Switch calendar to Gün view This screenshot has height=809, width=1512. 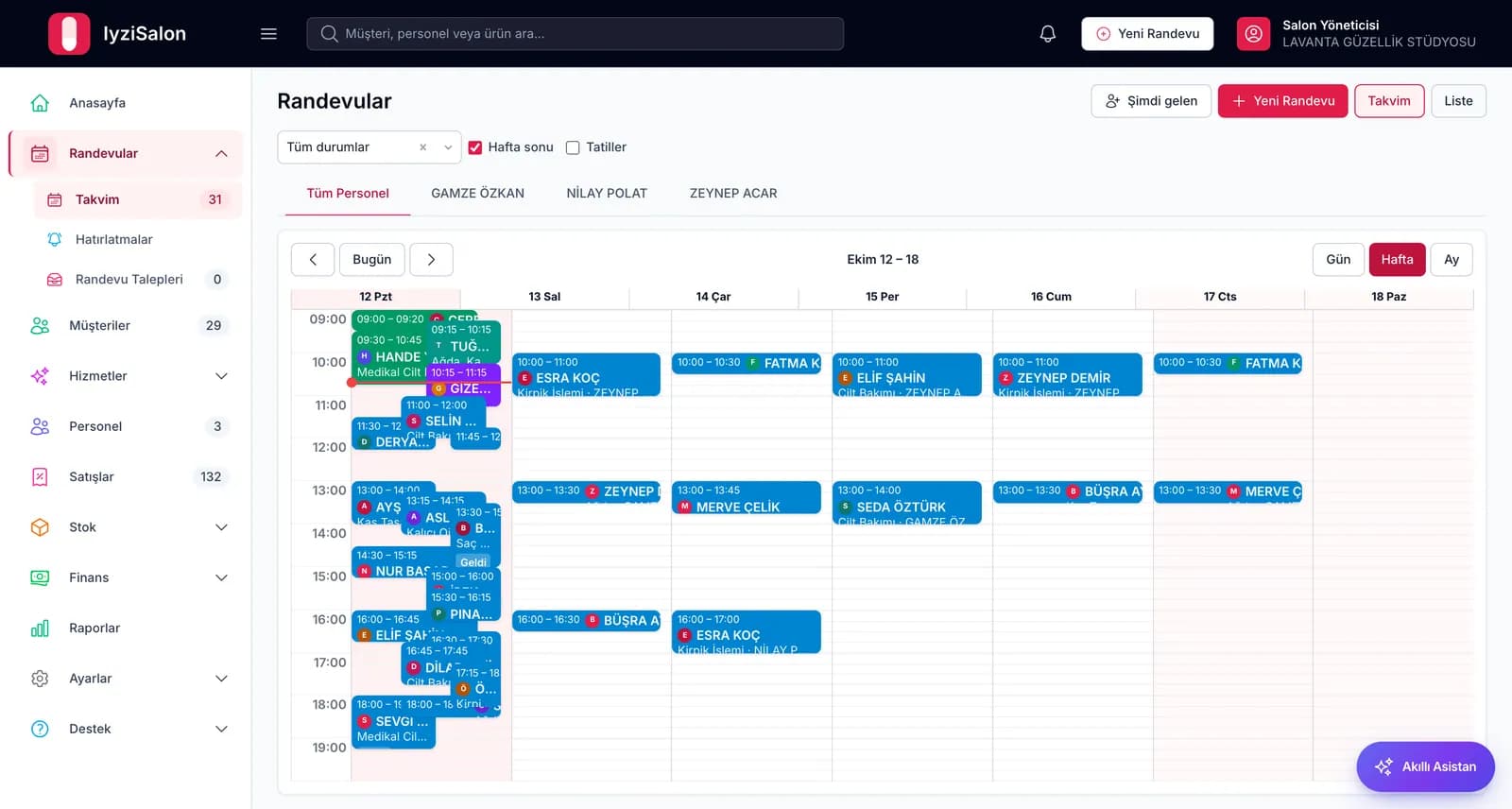tap(1338, 260)
